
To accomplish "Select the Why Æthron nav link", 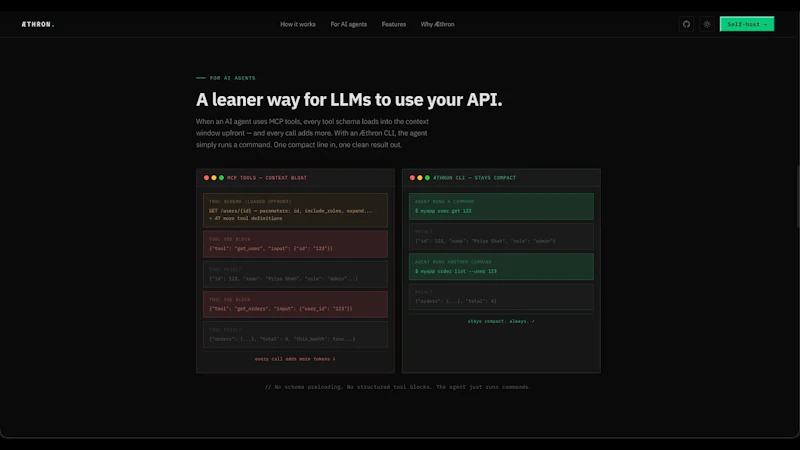I will tap(437, 24).
